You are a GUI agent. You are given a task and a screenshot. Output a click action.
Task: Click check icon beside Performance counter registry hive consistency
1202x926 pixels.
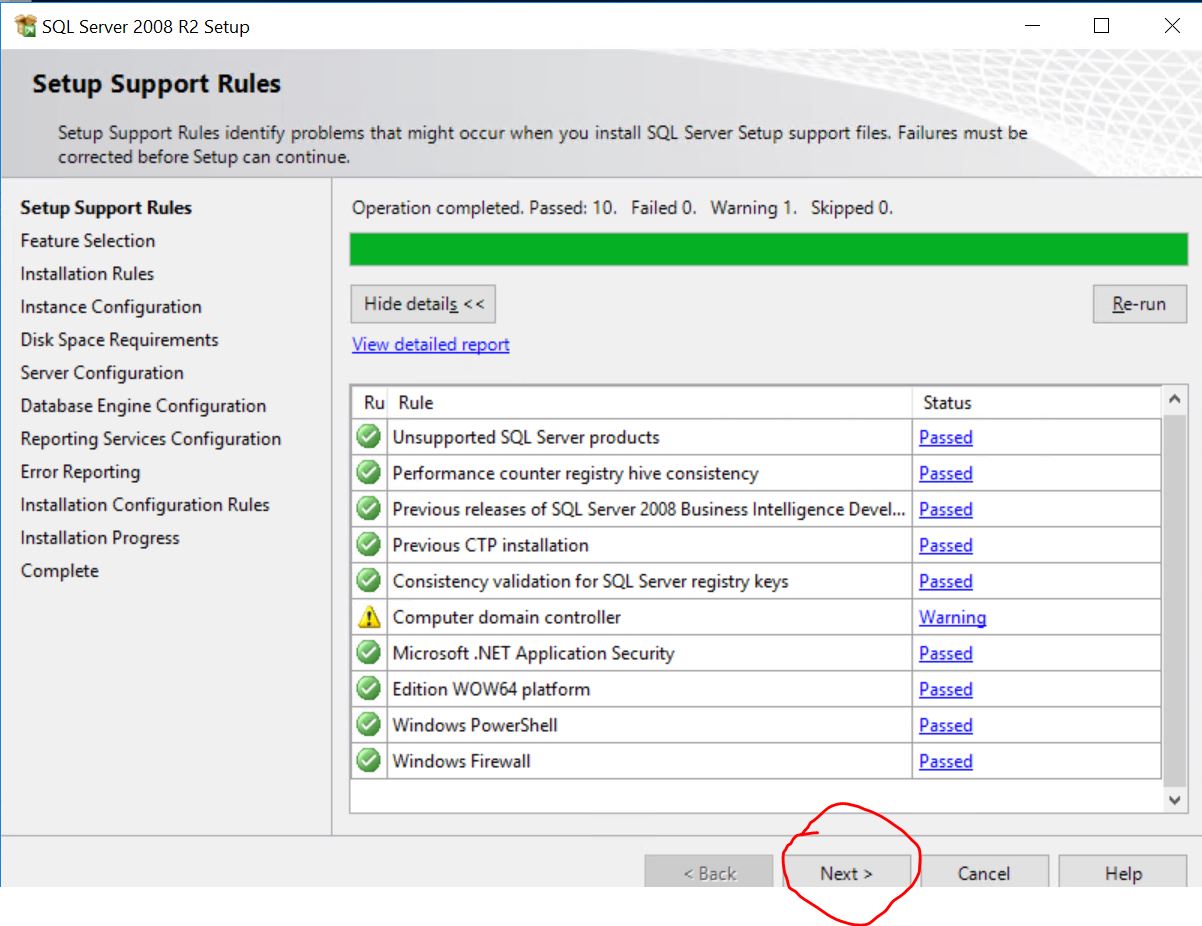click(x=369, y=473)
